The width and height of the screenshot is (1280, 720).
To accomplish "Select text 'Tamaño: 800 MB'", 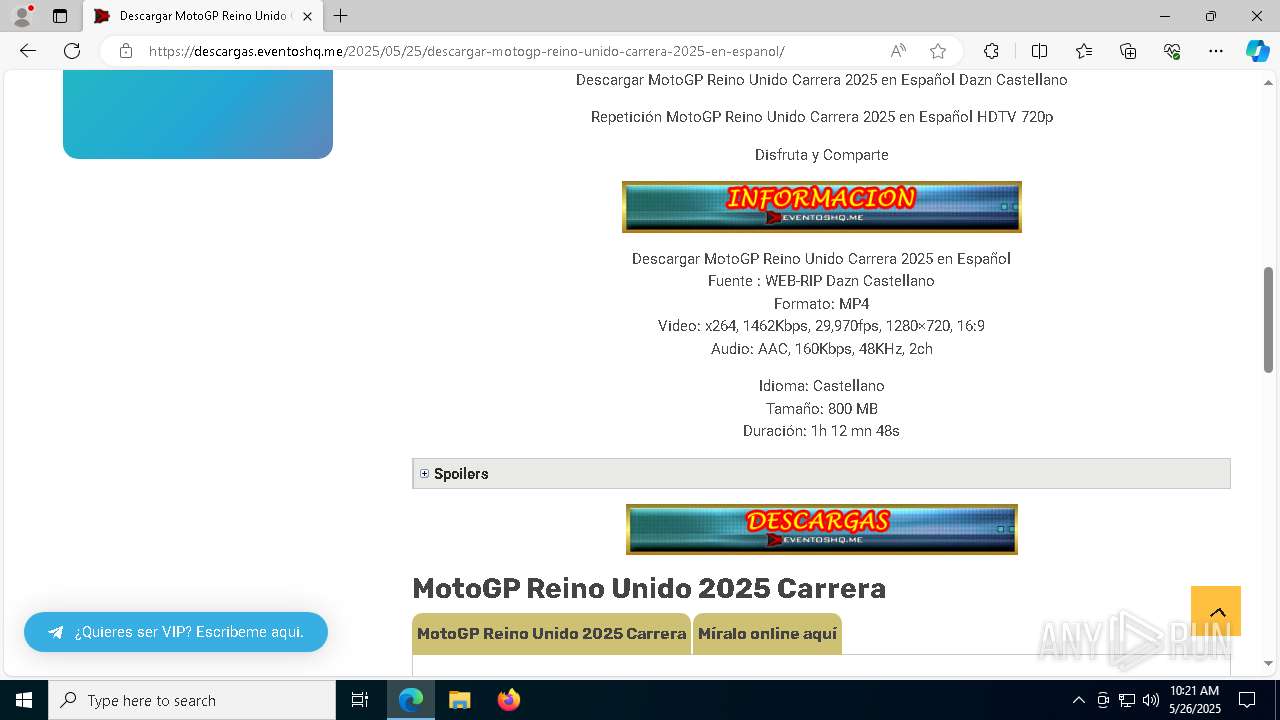I will point(821,409).
